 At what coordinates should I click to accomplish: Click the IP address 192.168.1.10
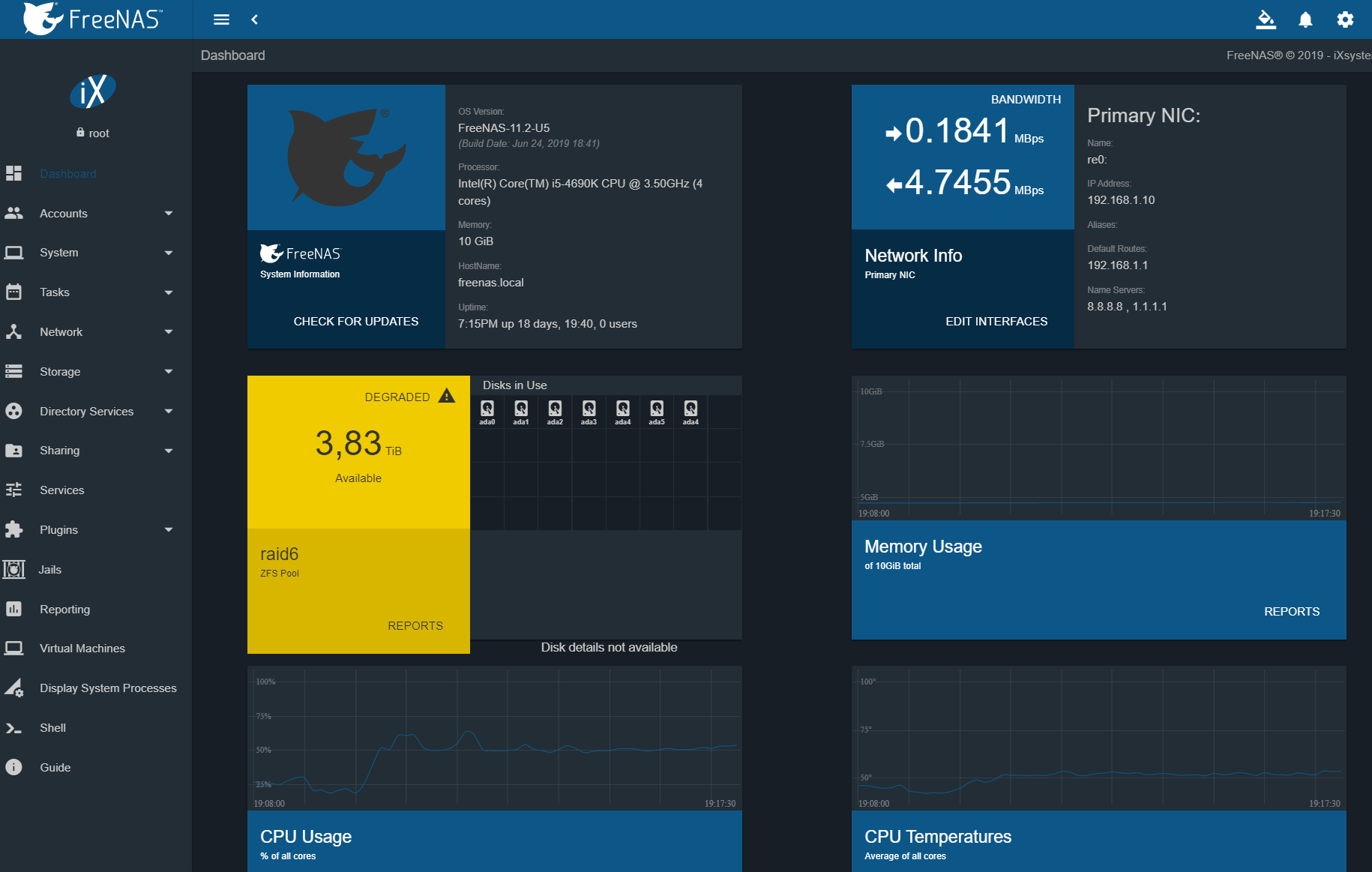pyautogui.click(x=1121, y=199)
